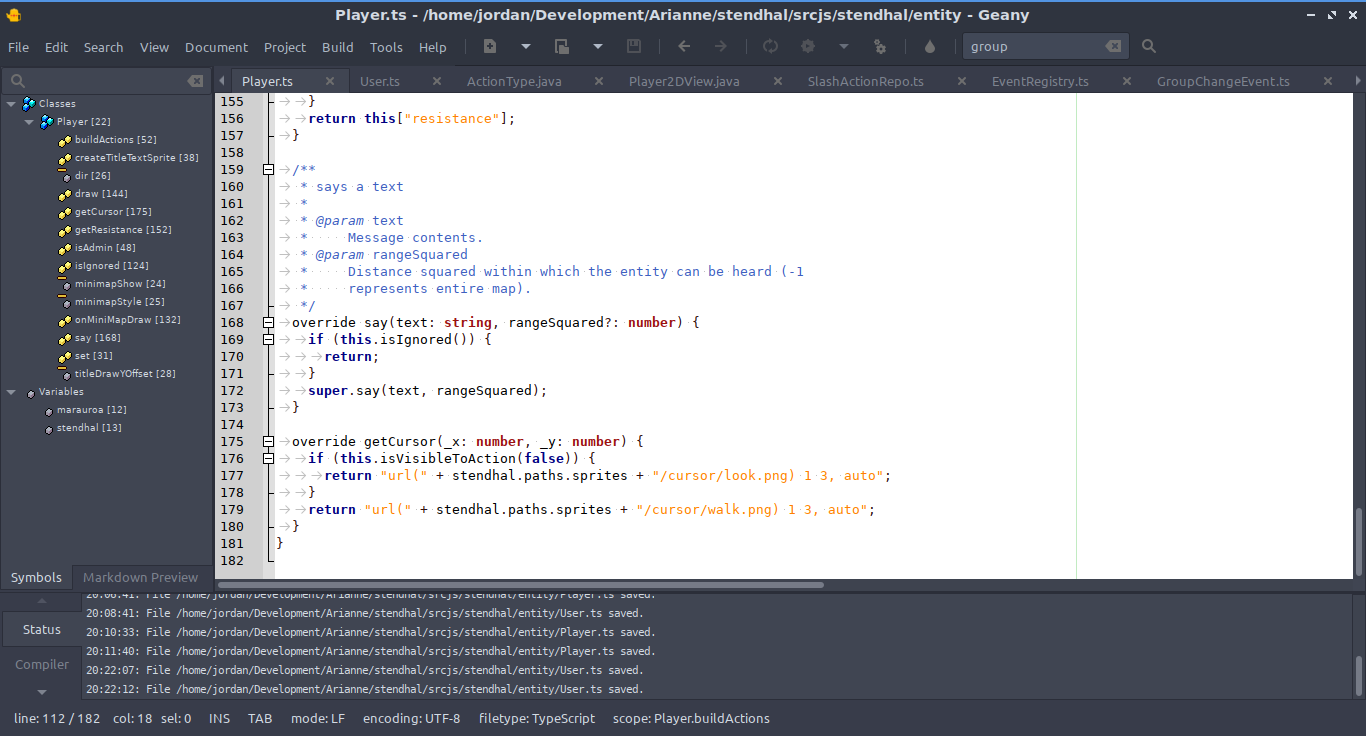Click the Save file toolbar icon

pos(634,46)
